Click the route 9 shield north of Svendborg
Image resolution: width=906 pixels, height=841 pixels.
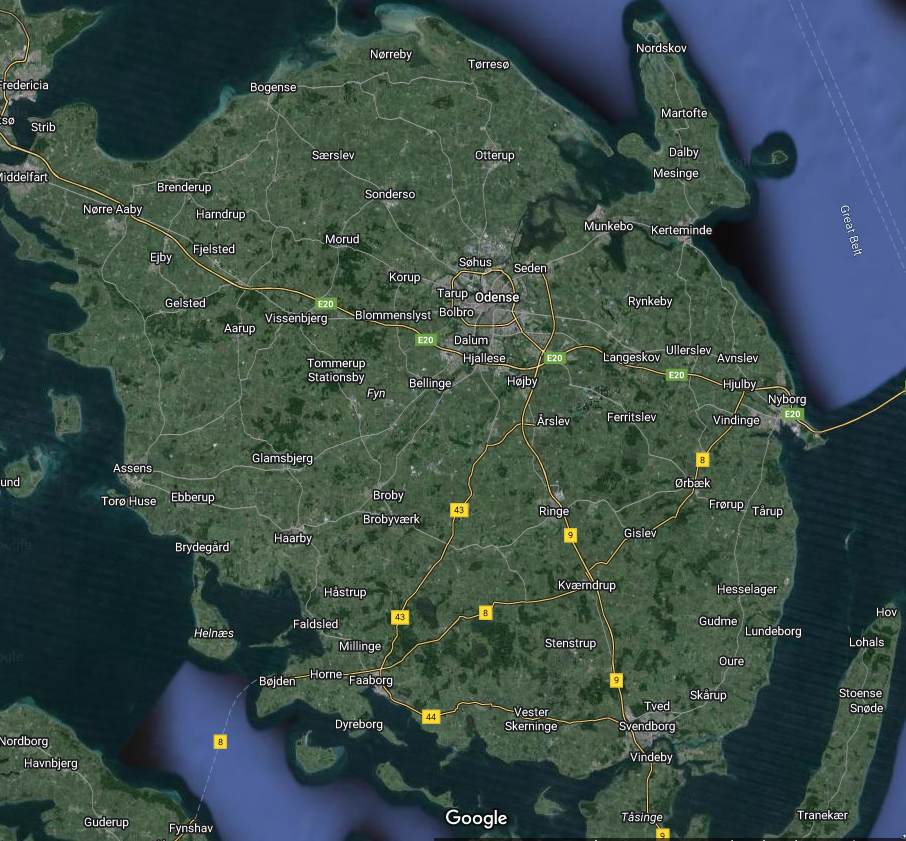(616, 680)
